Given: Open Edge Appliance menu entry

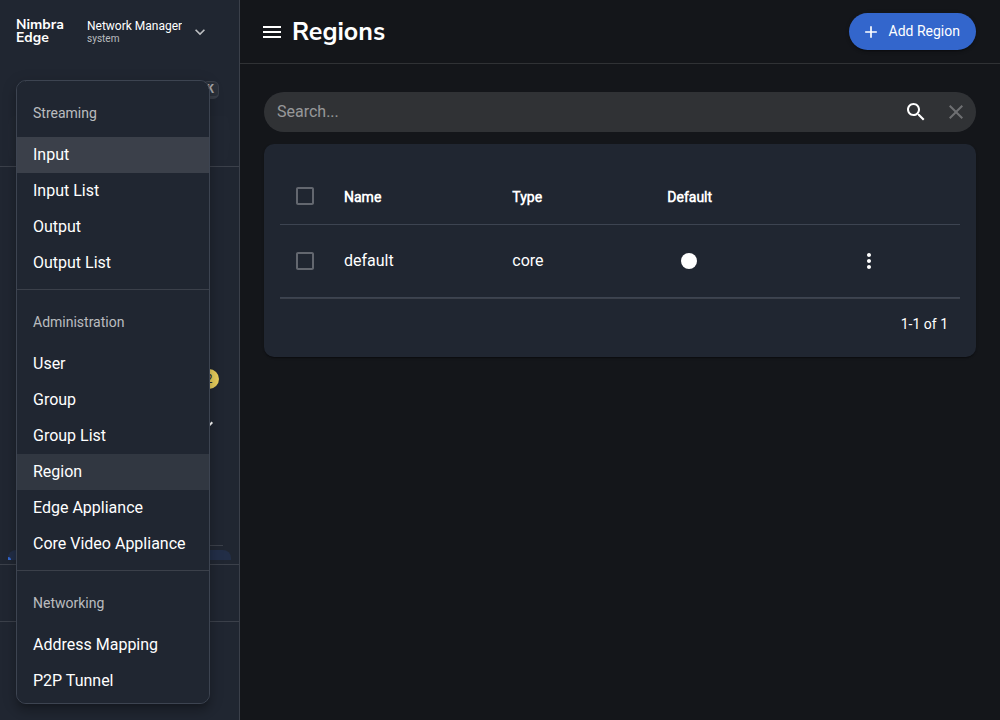Looking at the screenshot, I should click(113, 508).
